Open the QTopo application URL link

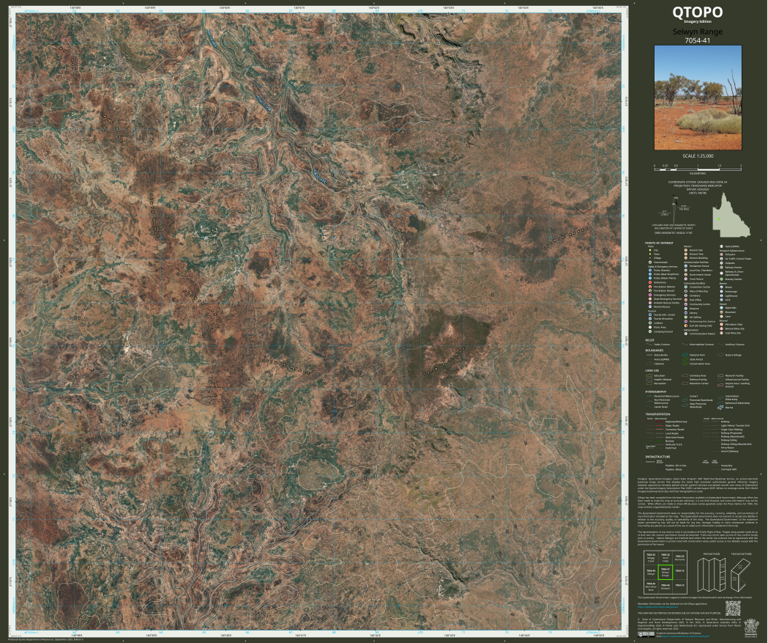pyautogui.click(x=658, y=607)
